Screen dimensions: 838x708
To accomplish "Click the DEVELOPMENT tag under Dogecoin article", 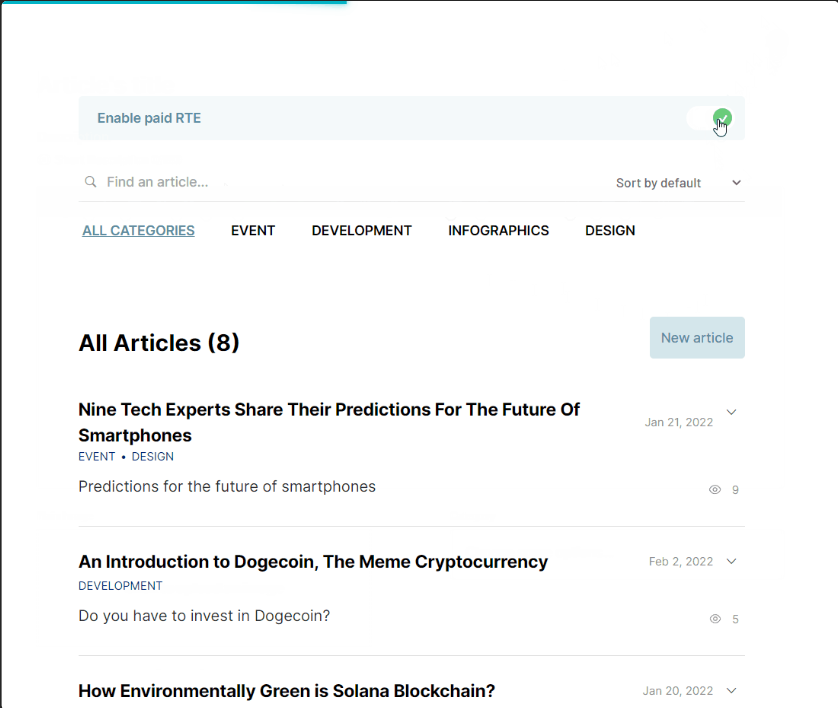I will [120, 586].
